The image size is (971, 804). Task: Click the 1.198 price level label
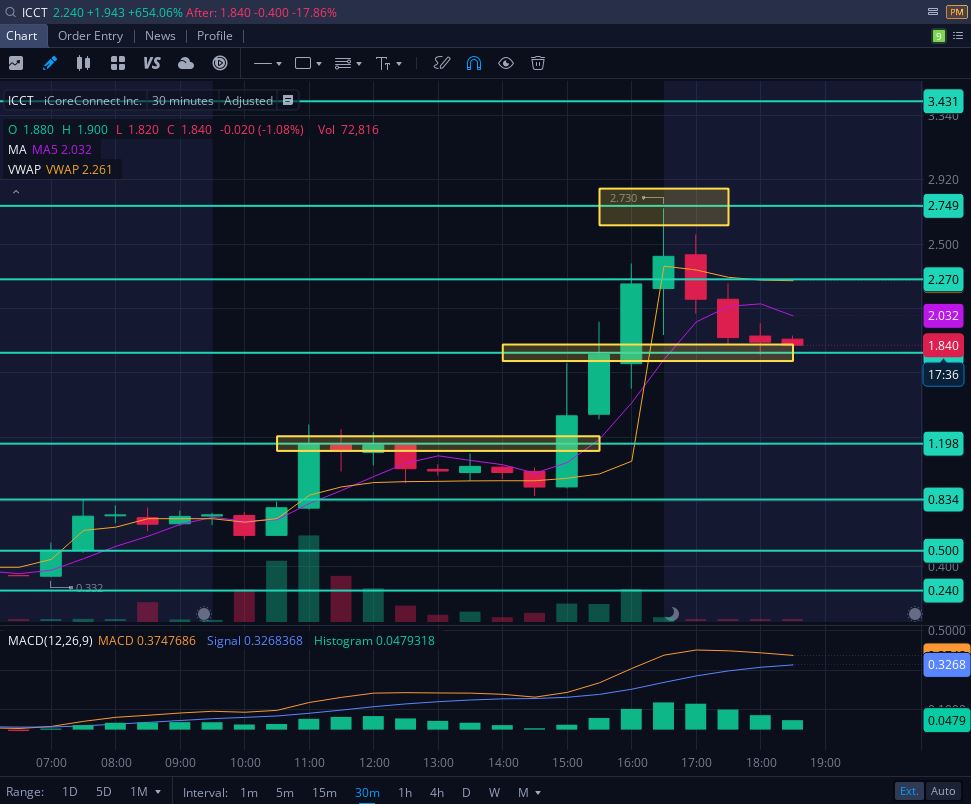click(x=943, y=444)
